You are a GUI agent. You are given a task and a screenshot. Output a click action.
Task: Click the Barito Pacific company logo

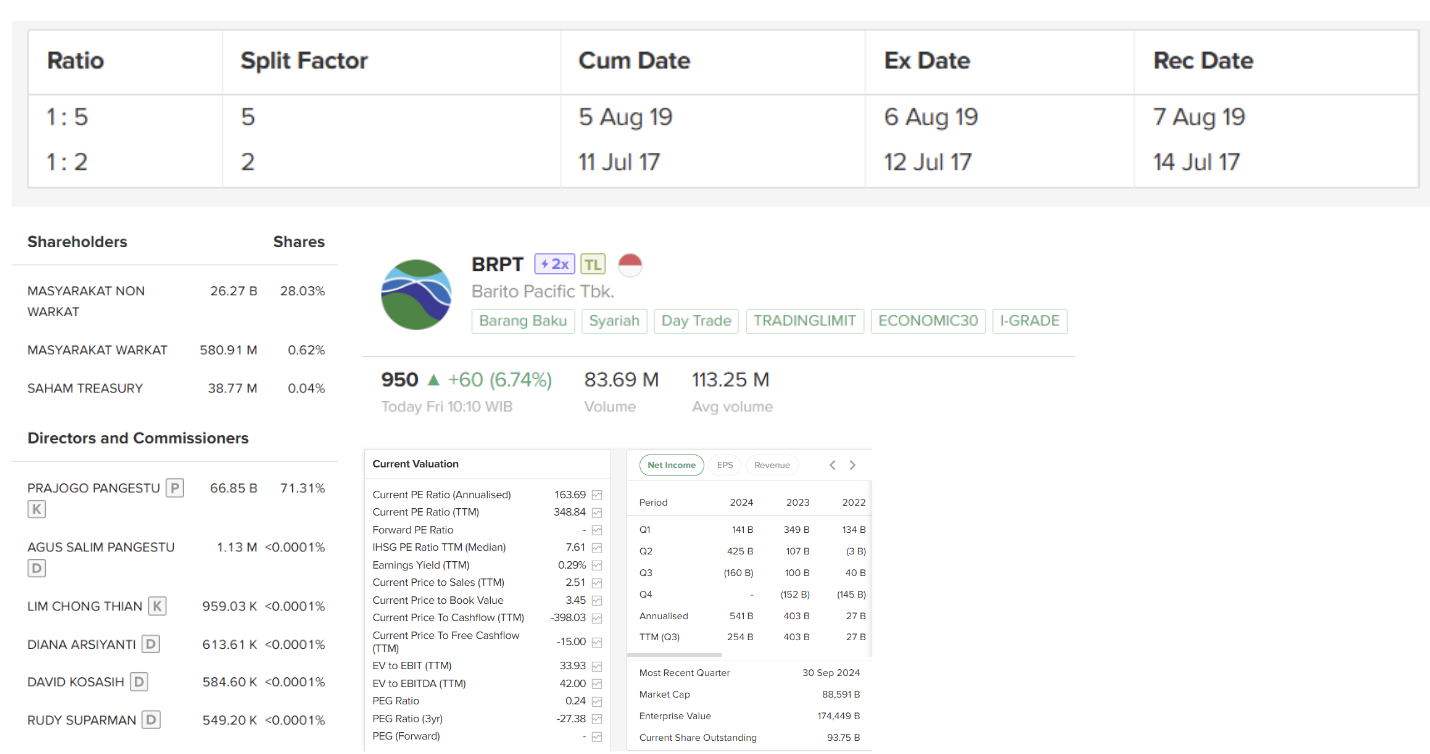[416, 295]
